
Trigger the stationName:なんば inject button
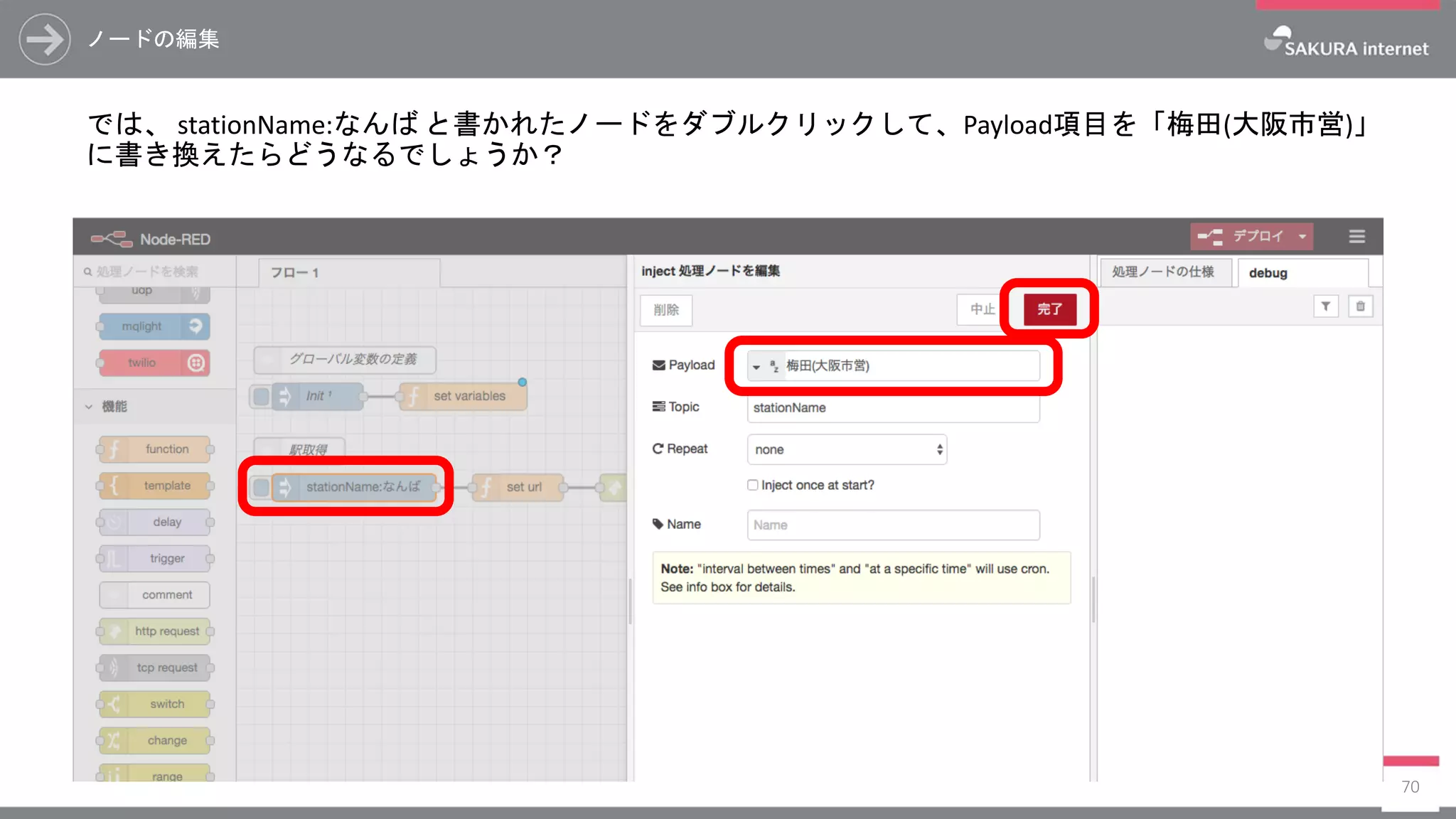[261, 487]
